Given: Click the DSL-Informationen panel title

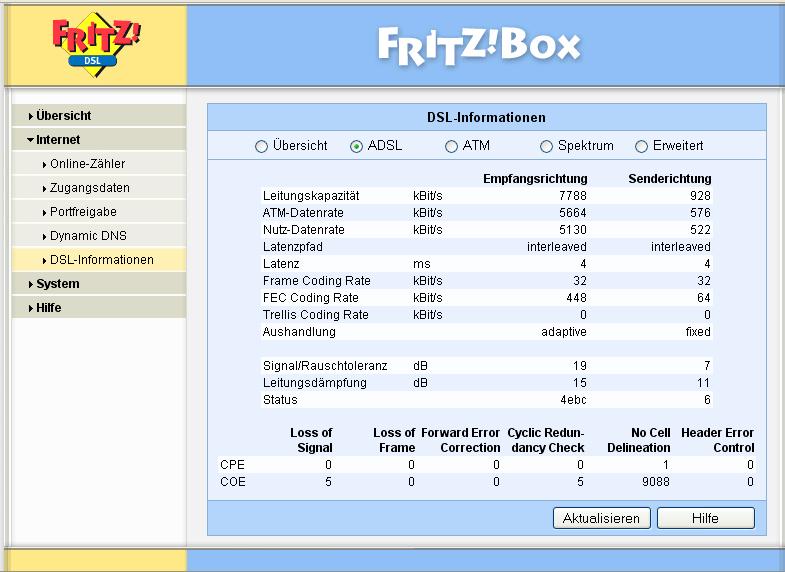Looking at the screenshot, I should point(486,118).
